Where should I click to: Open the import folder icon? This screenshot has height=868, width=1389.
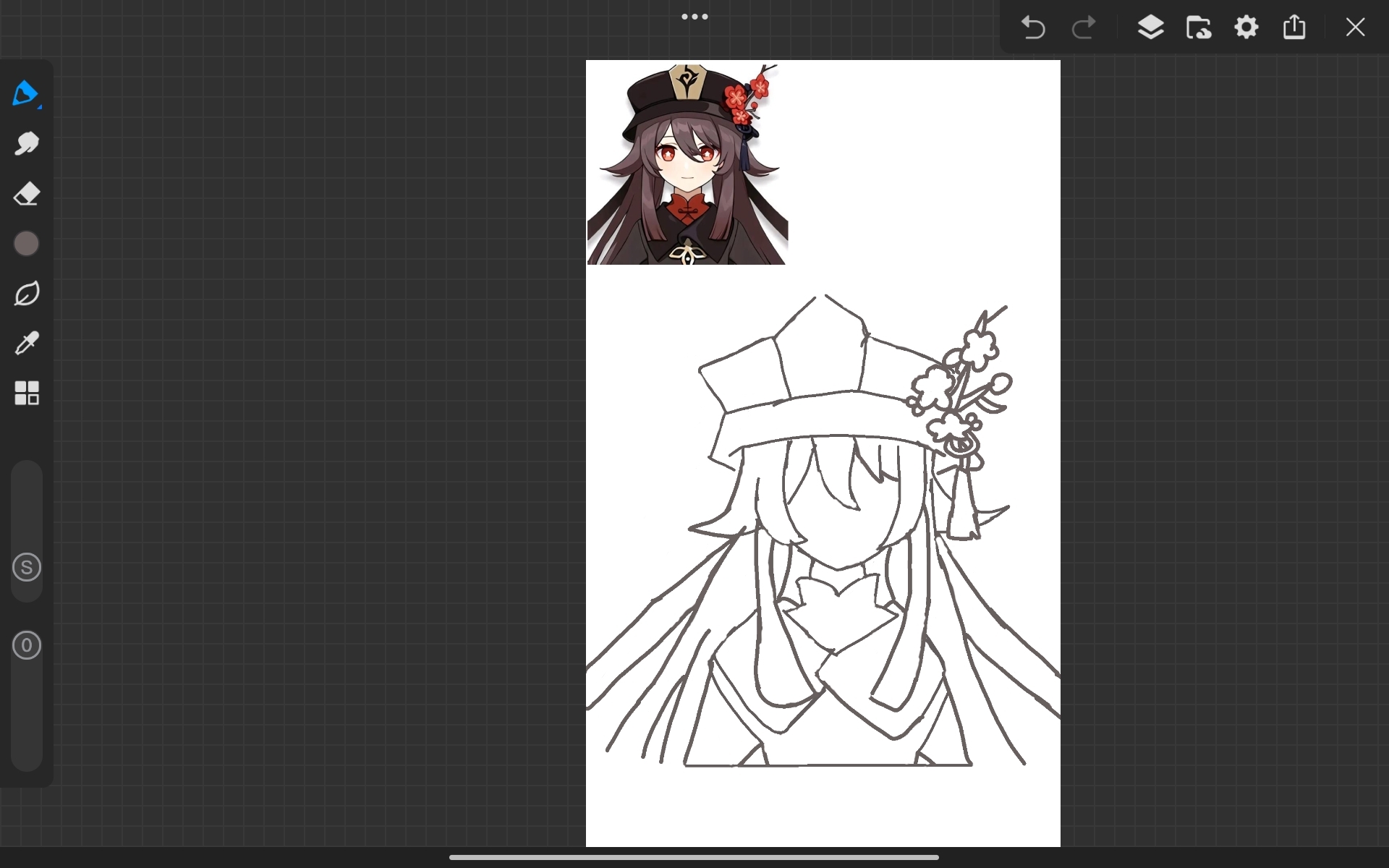pos(1199,27)
